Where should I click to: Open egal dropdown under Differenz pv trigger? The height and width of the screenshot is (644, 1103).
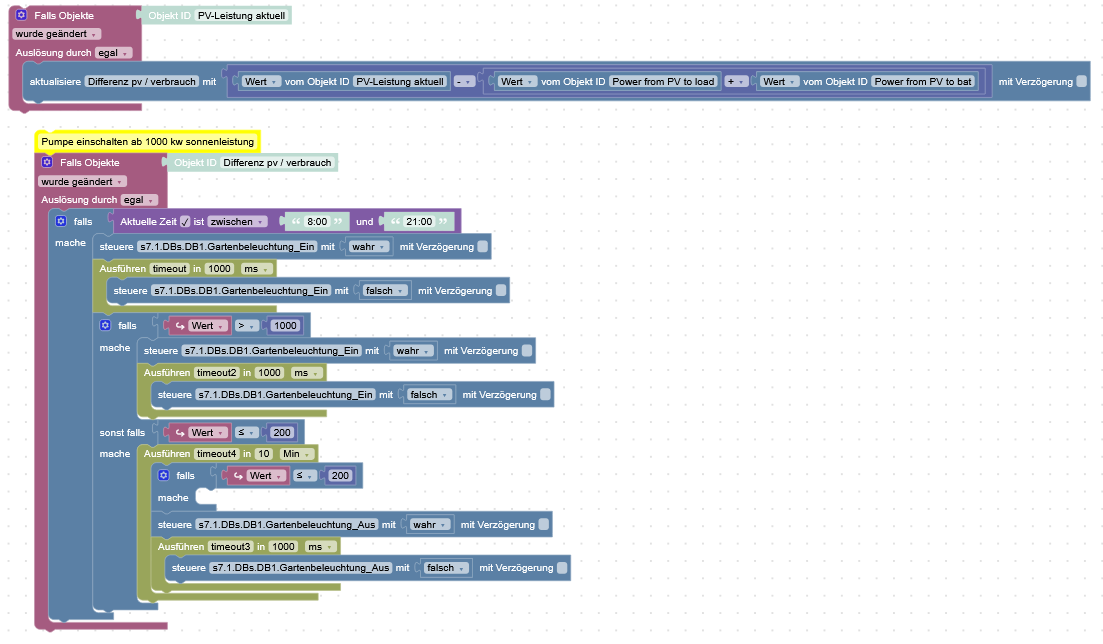click(139, 200)
